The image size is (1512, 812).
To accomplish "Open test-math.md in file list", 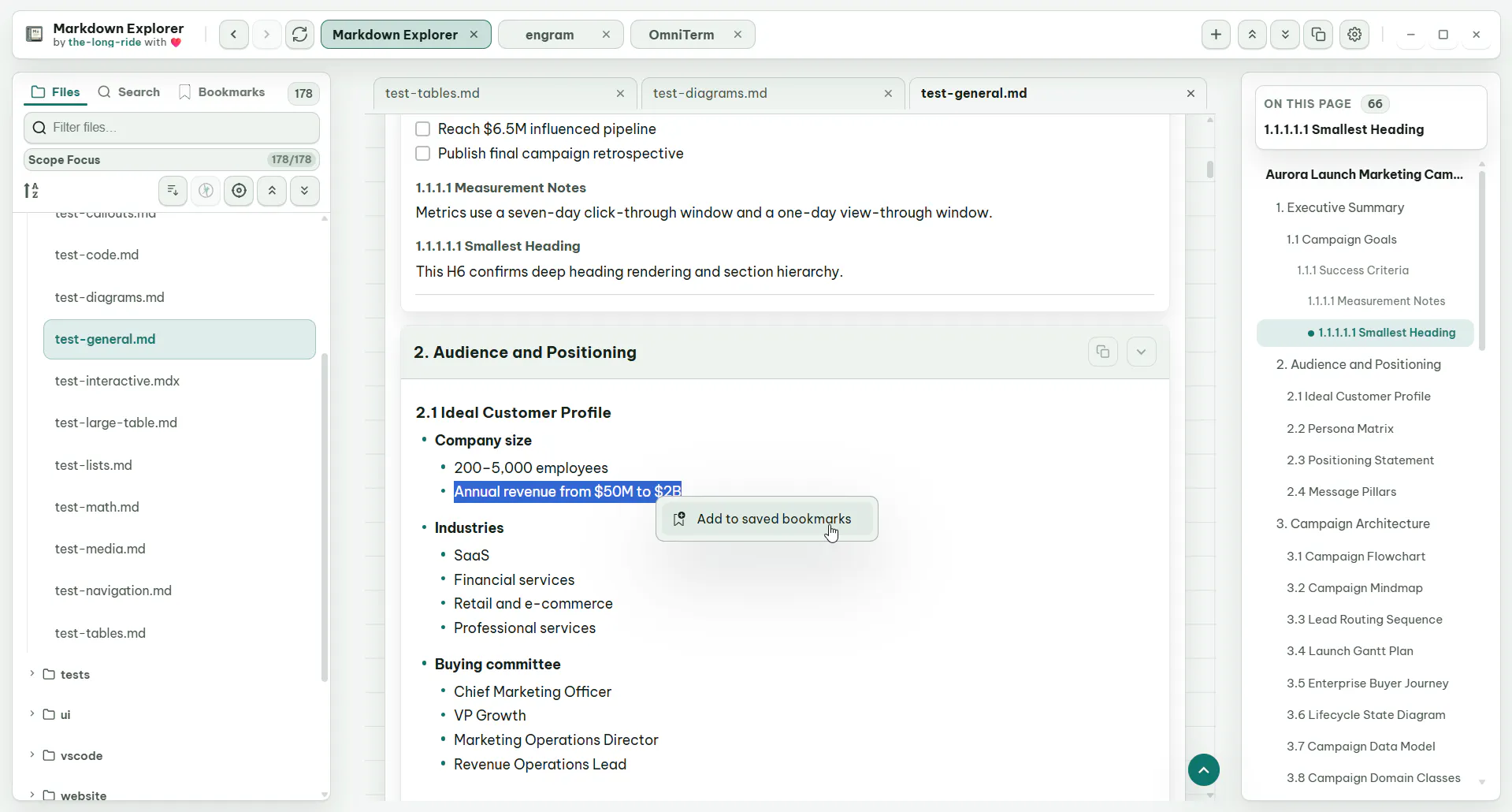I will (97, 507).
